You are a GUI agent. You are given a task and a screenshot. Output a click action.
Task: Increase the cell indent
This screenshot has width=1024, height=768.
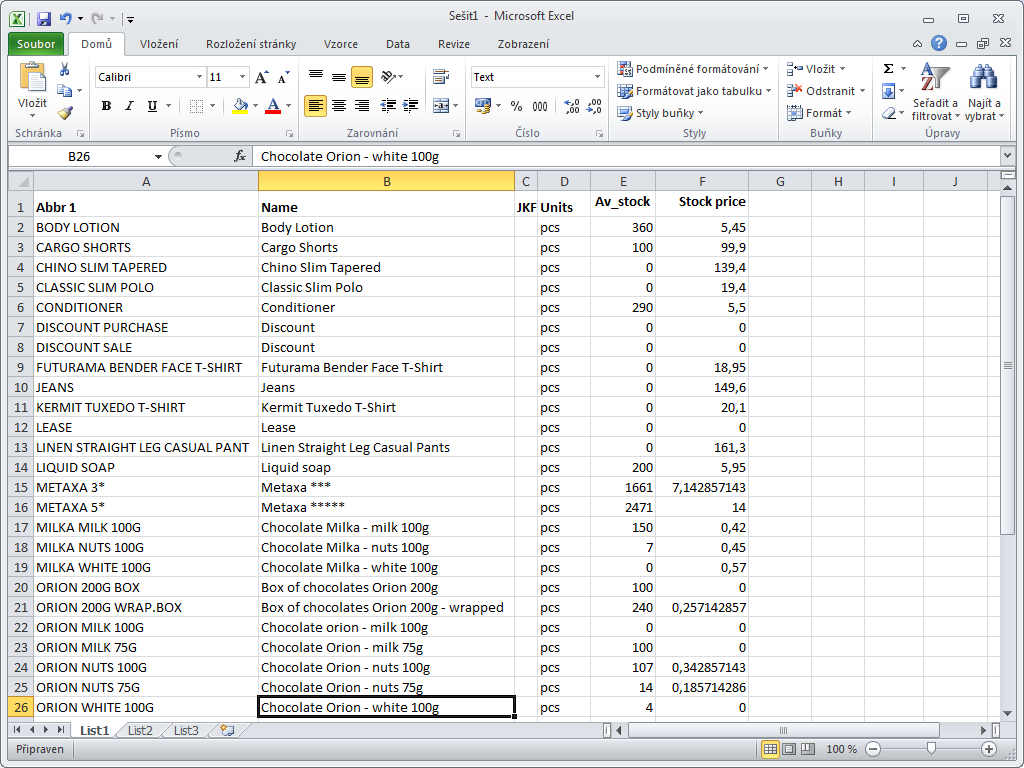(410, 106)
